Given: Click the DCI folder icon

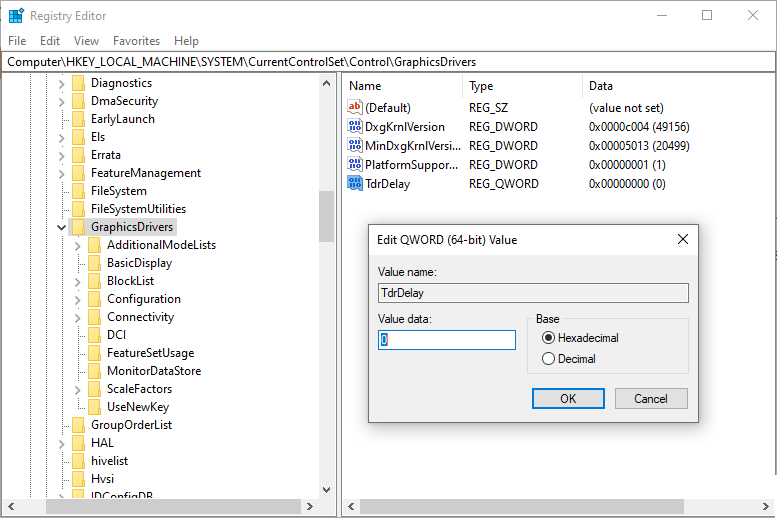Looking at the screenshot, I should 94,335.
